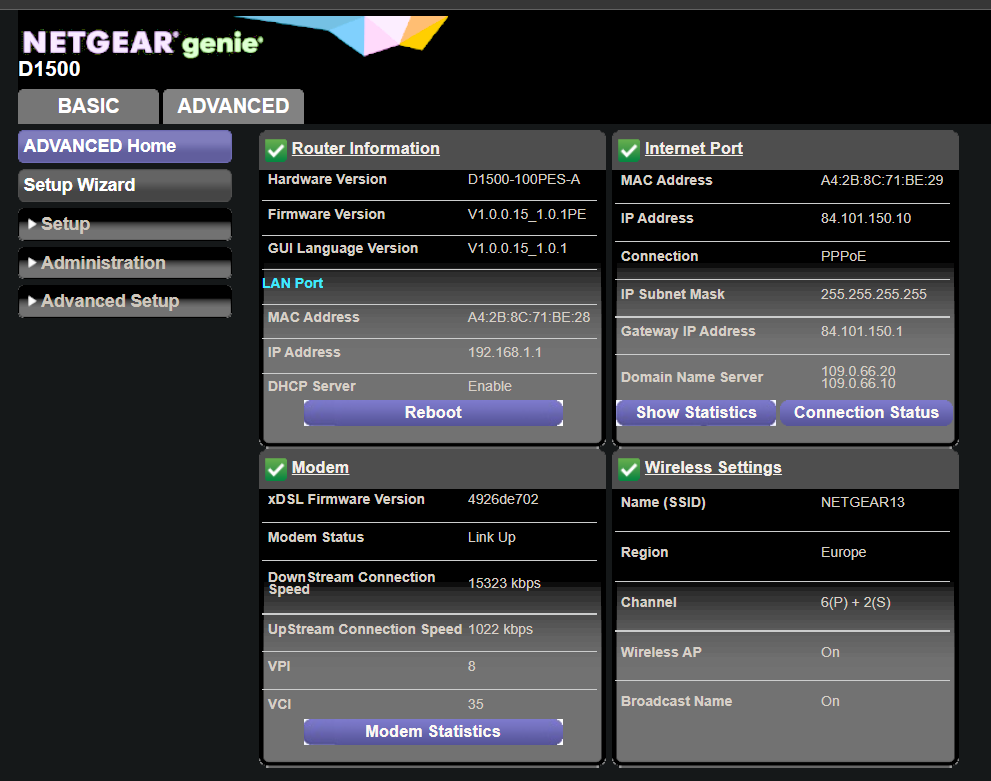Open the Internet Port link

[693, 148]
